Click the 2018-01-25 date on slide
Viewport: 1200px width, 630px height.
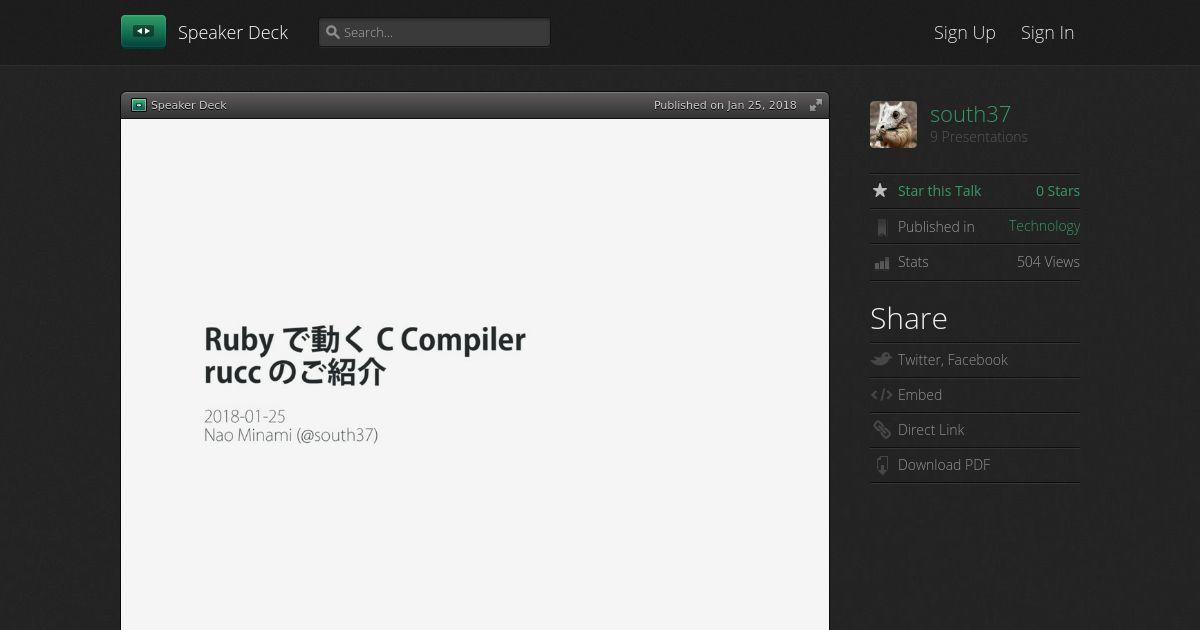pos(245,416)
